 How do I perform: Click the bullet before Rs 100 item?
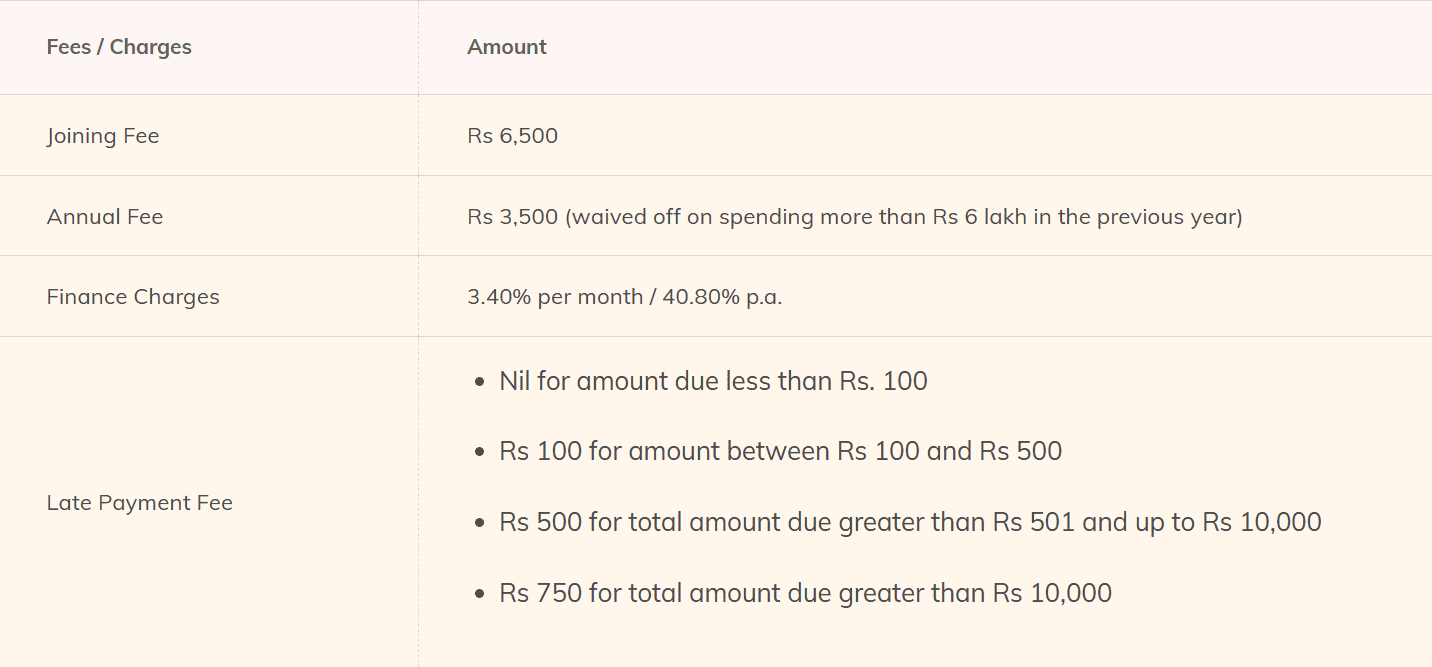(480, 452)
